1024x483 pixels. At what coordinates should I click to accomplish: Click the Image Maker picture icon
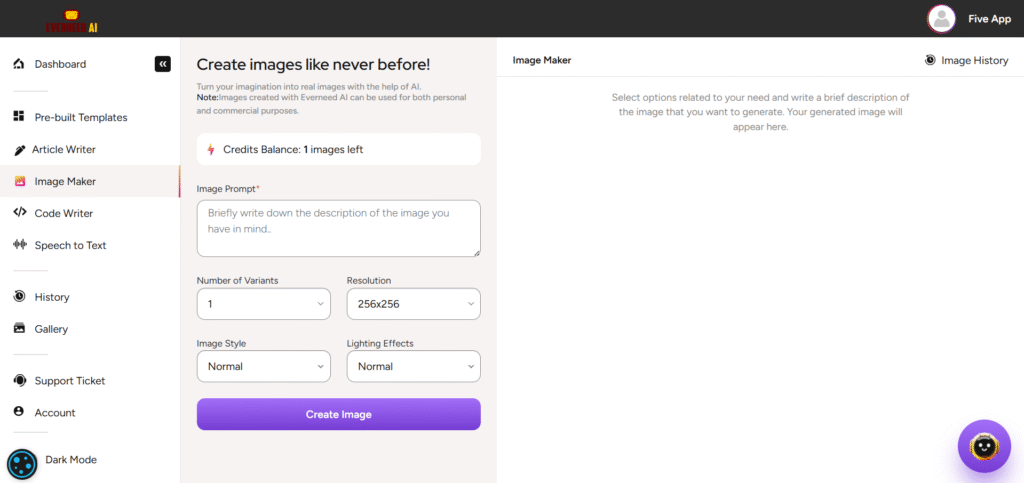20,181
